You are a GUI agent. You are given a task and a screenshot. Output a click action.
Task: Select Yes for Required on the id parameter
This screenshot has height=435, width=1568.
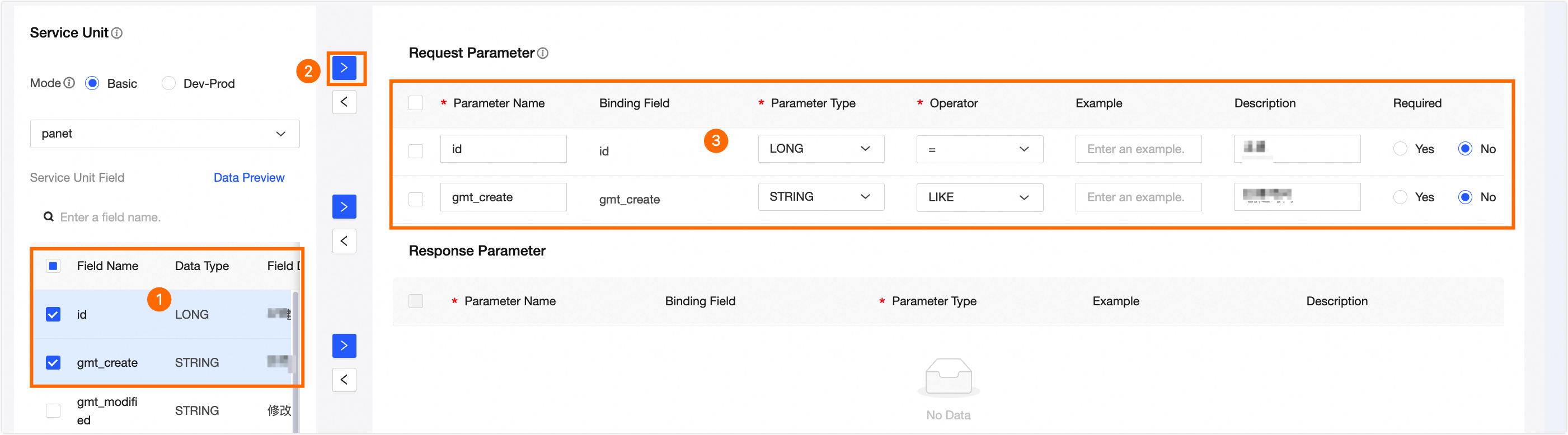click(x=1401, y=148)
